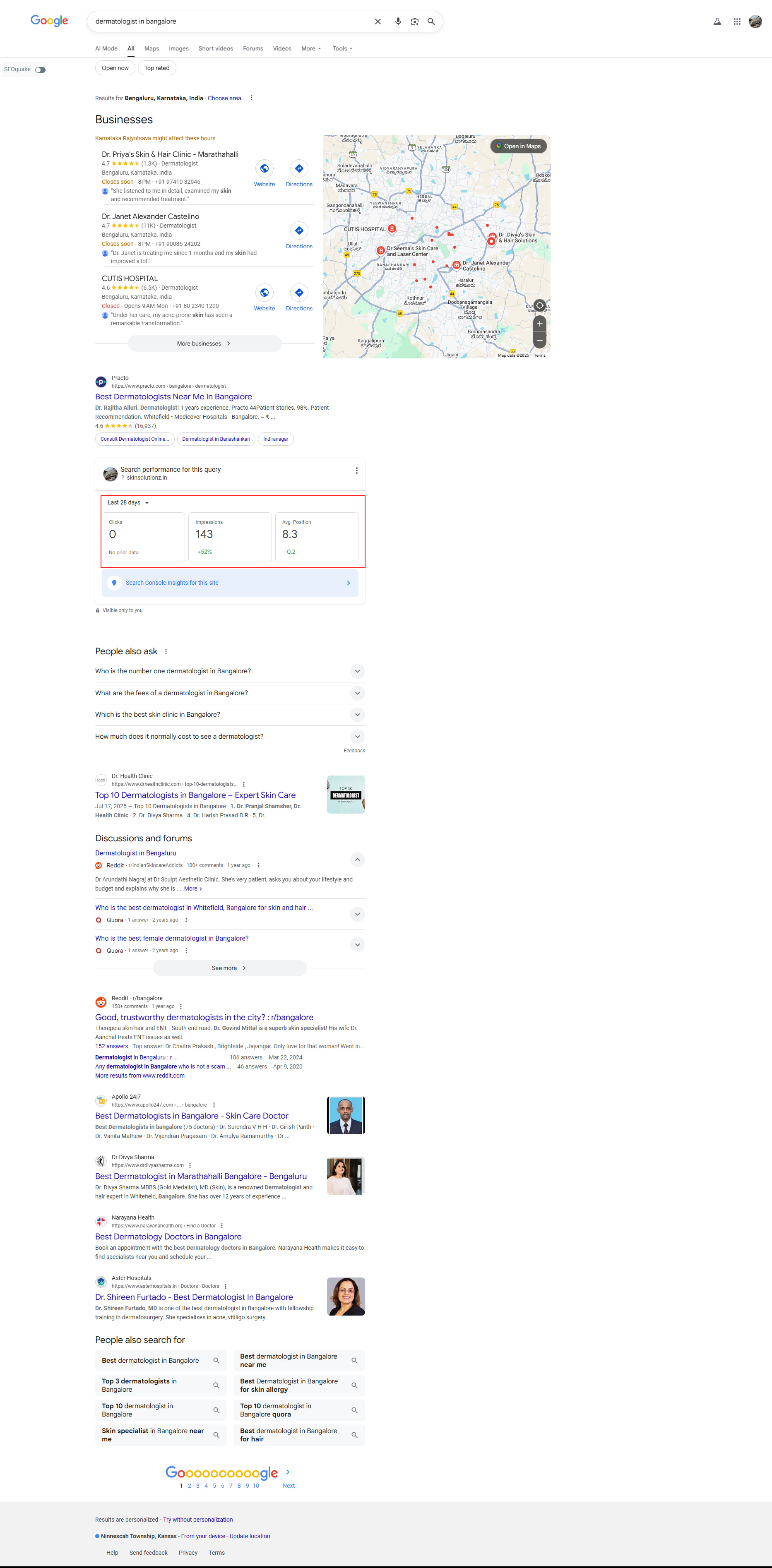Image resolution: width=772 pixels, height=1568 pixels.
Task: Zoom out on the map with minus icon
Action: tap(539, 340)
